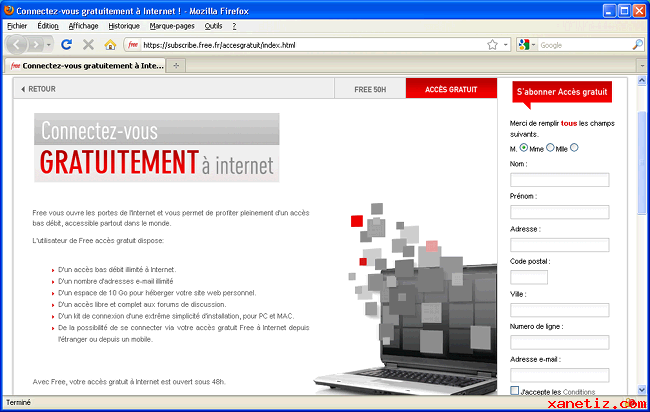This screenshot has width=650, height=412.
Task: Click the Adresse input field
Action: [x=560, y=245]
